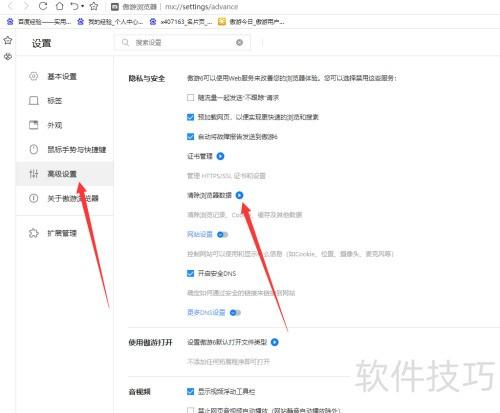The height and width of the screenshot is (413, 500).
Task: Go back to the previous page
Action: 11,6
